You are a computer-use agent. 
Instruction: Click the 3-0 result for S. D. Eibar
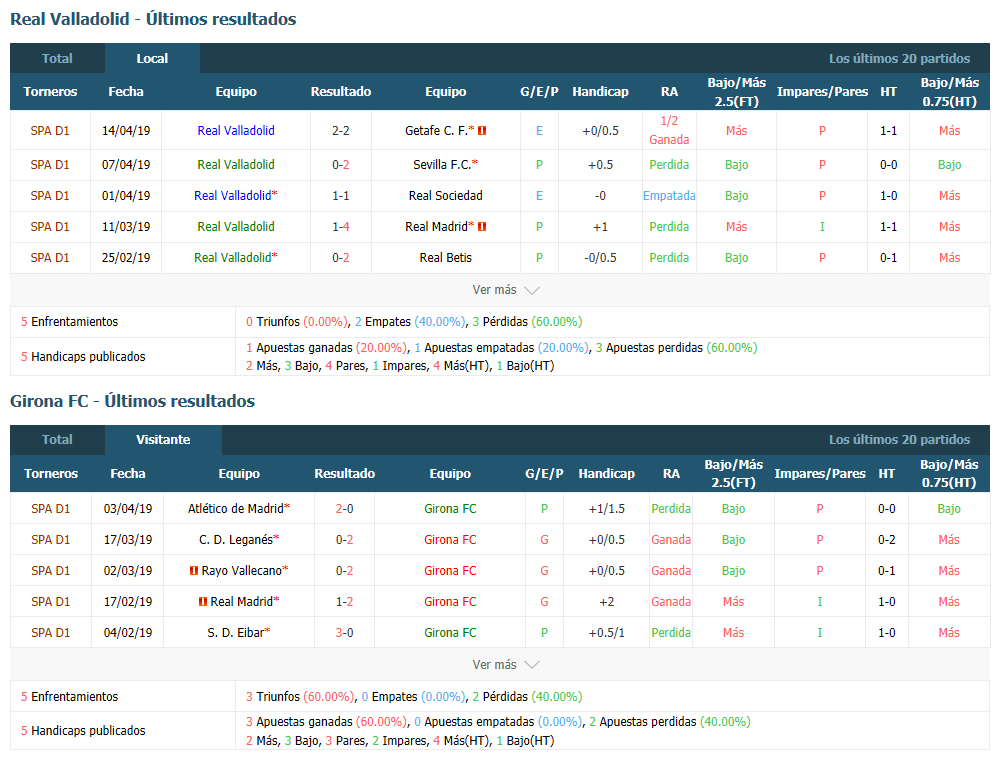click(344, 633)
